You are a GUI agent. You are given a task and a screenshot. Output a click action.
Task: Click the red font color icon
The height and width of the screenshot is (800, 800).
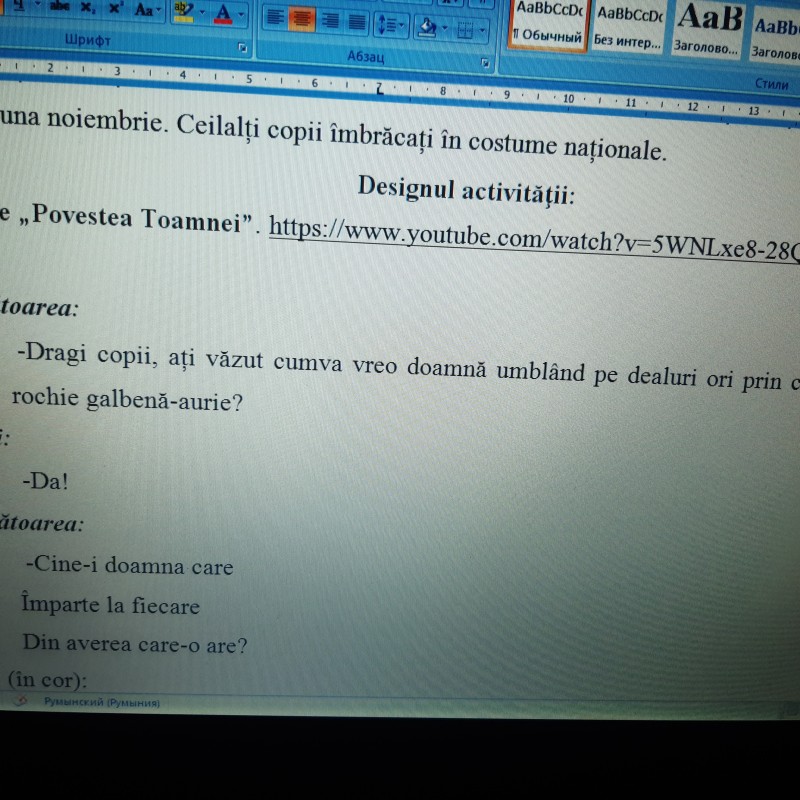221,12
